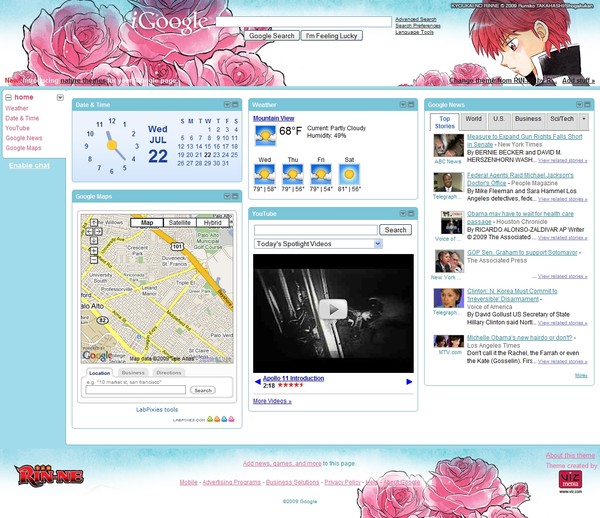Click the analog clock face
The image size is (600, 518).
pyautogui.click(x=112, y=145)
